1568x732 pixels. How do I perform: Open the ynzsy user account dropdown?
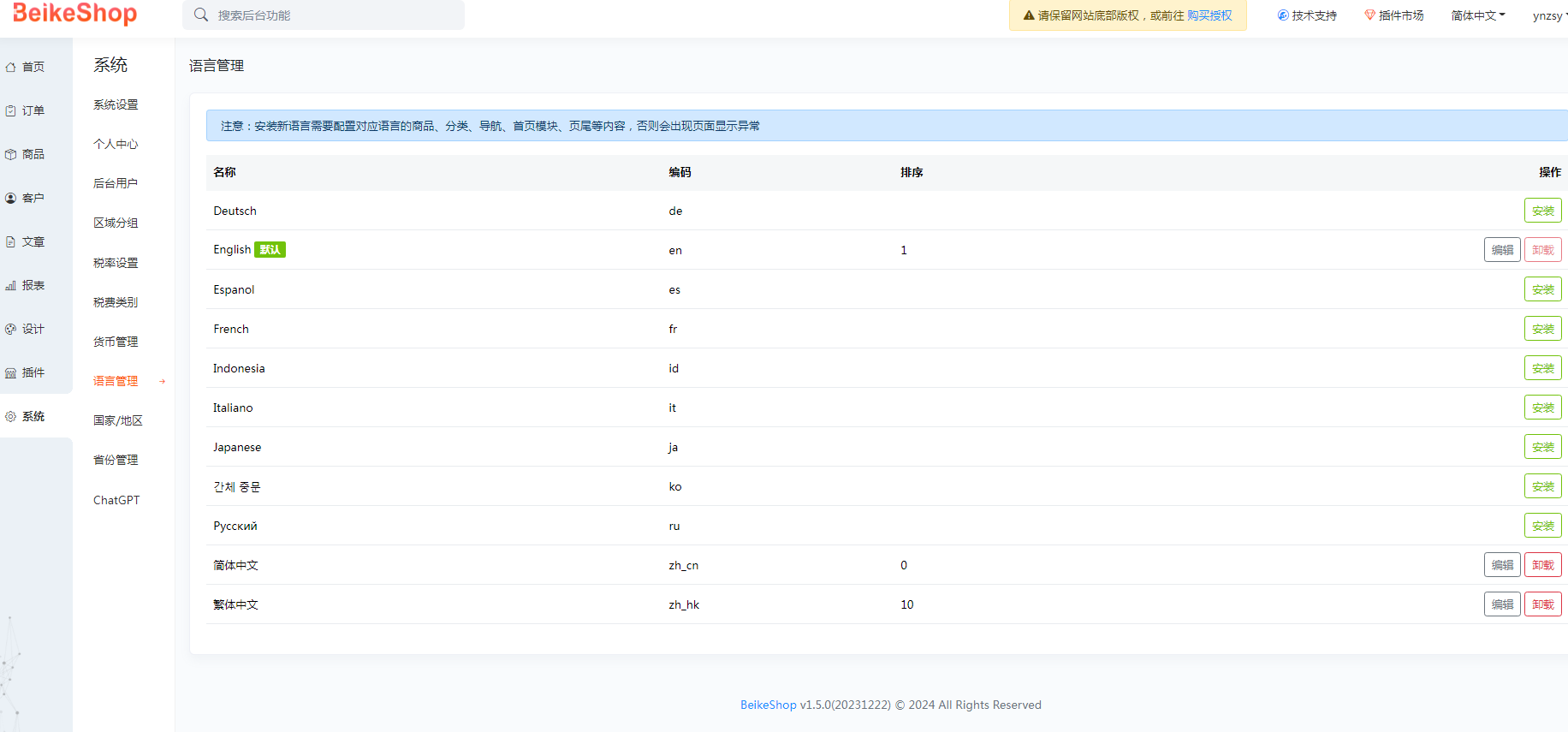[1548, 15]
